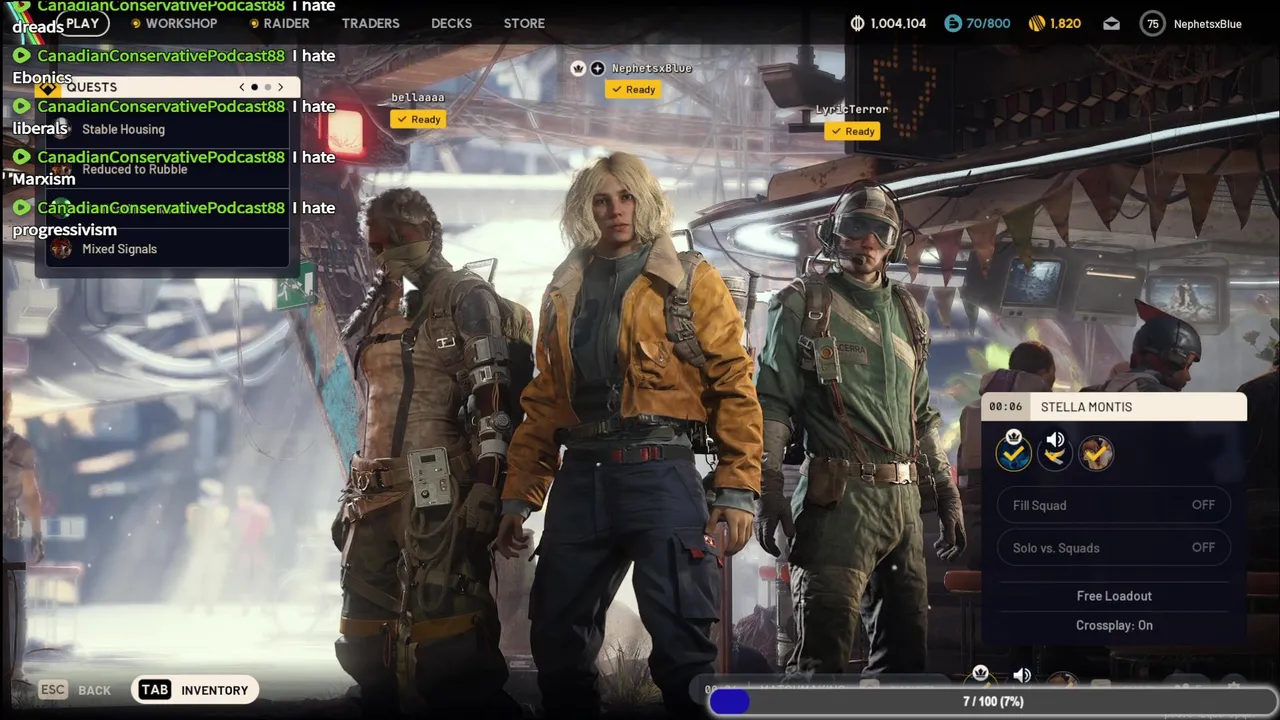Click NephetsxBlue's Ready badge
1280x720 pixels.
(x=632, y=89)
